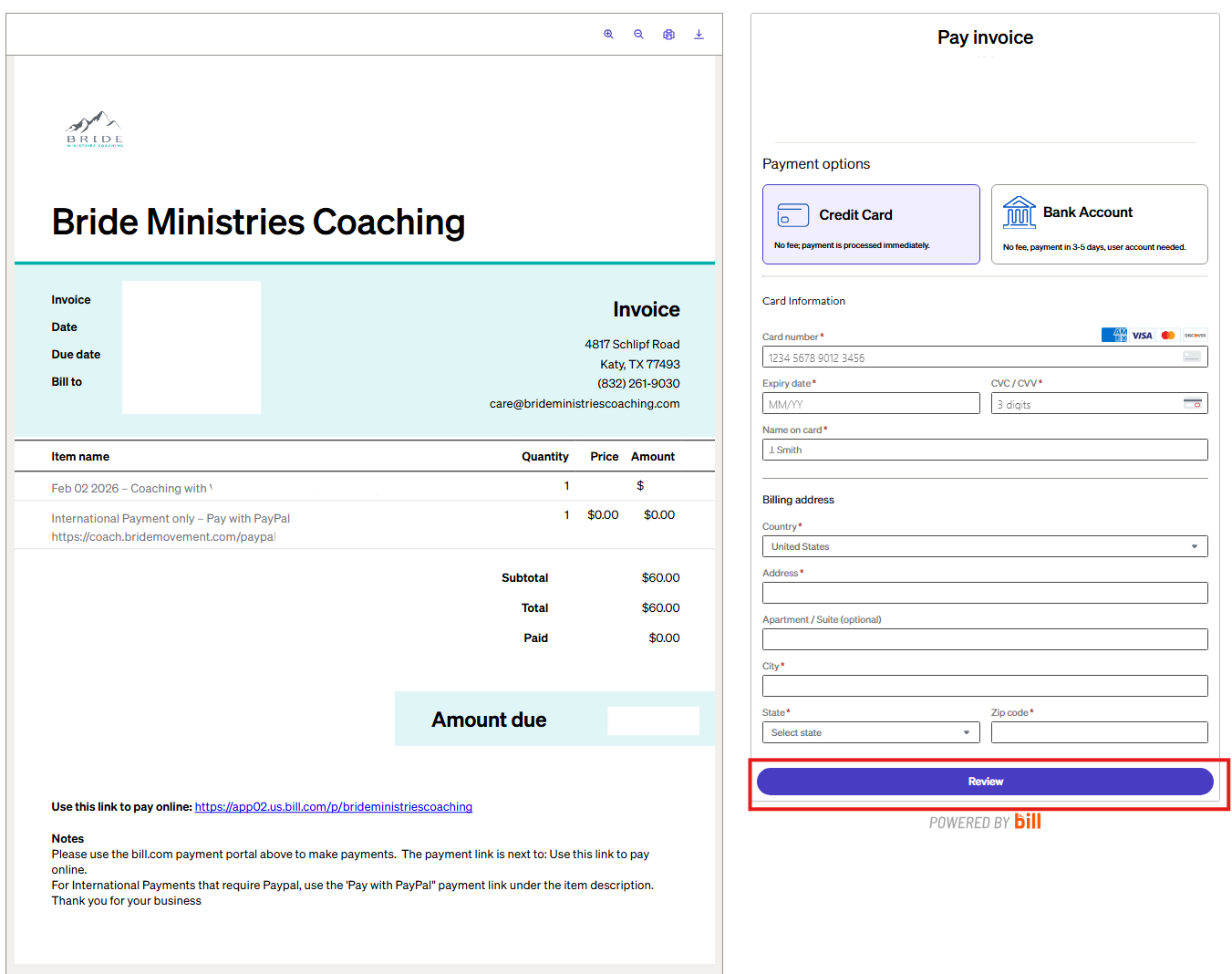This screenshot has height=974, width=1232.
Task: Click the Paid $0.00 amount
Action: tap(664, 638)
